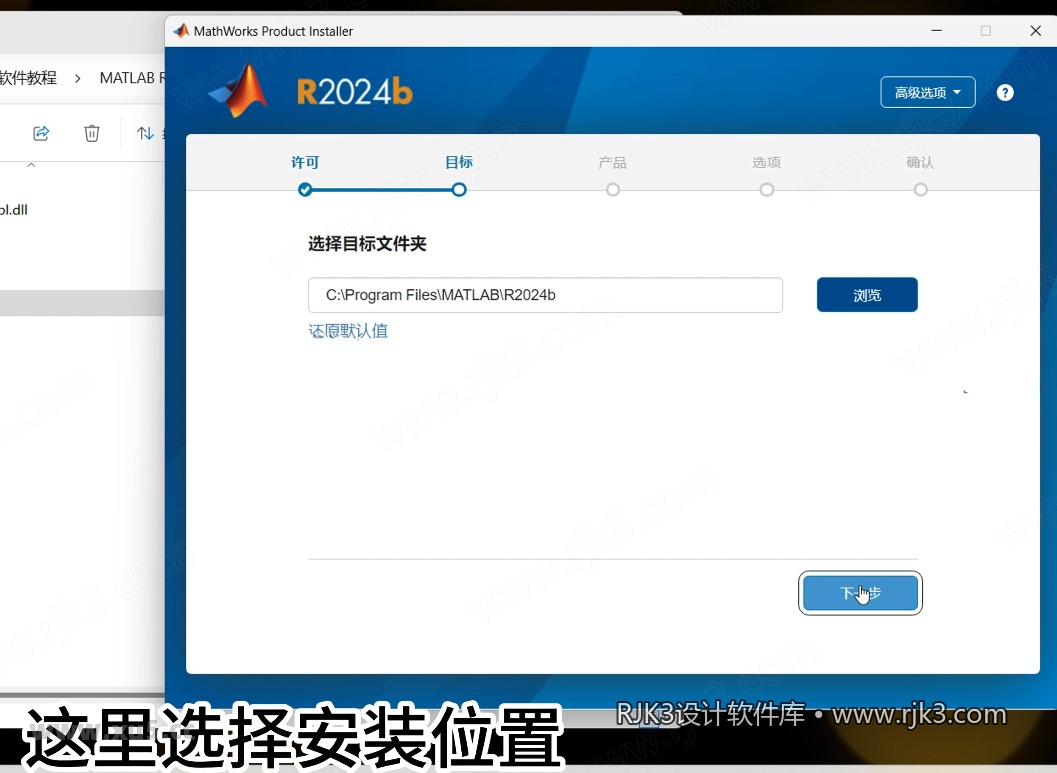Screen dimensions: 1057x773
Task: Select the 确认 step tab
Action: tap(920, 162)
